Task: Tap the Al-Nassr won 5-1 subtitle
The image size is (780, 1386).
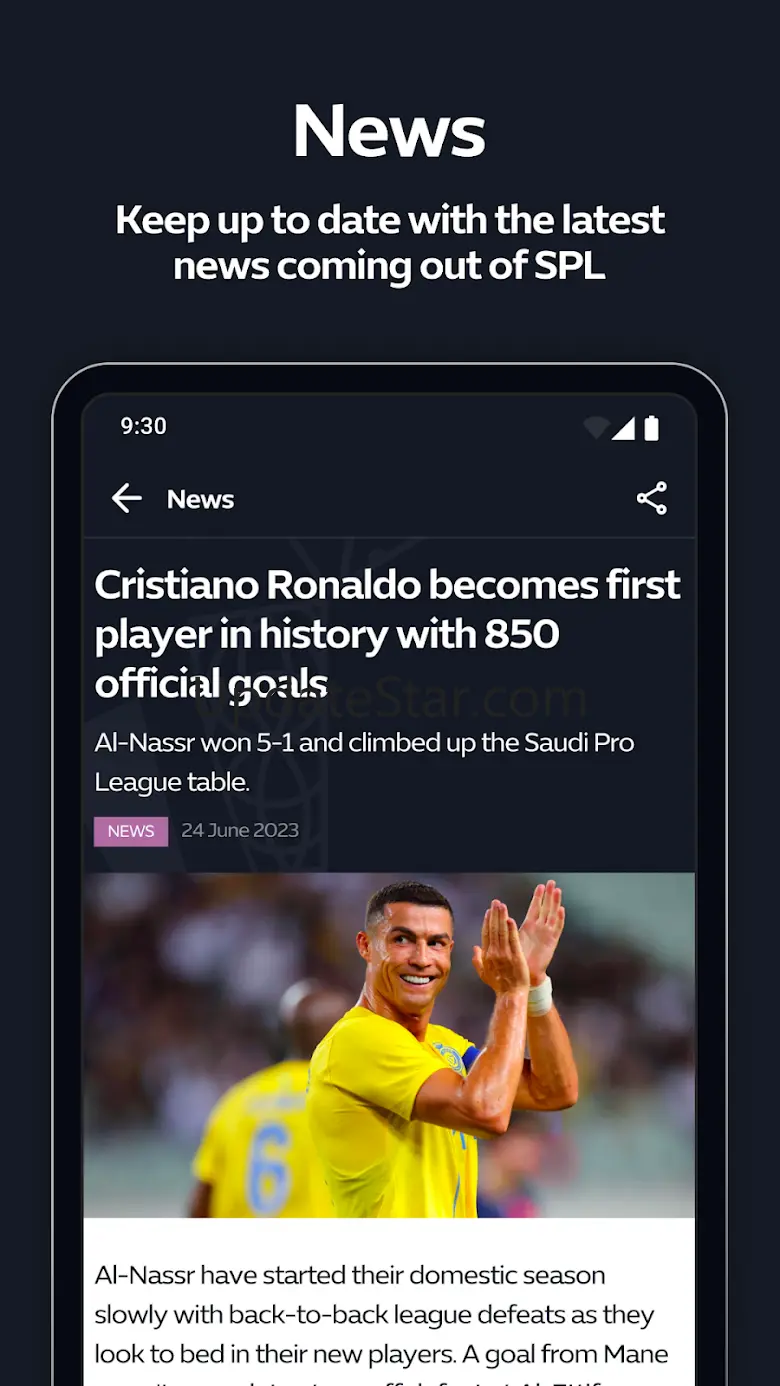Action: [x=364, y=762]
